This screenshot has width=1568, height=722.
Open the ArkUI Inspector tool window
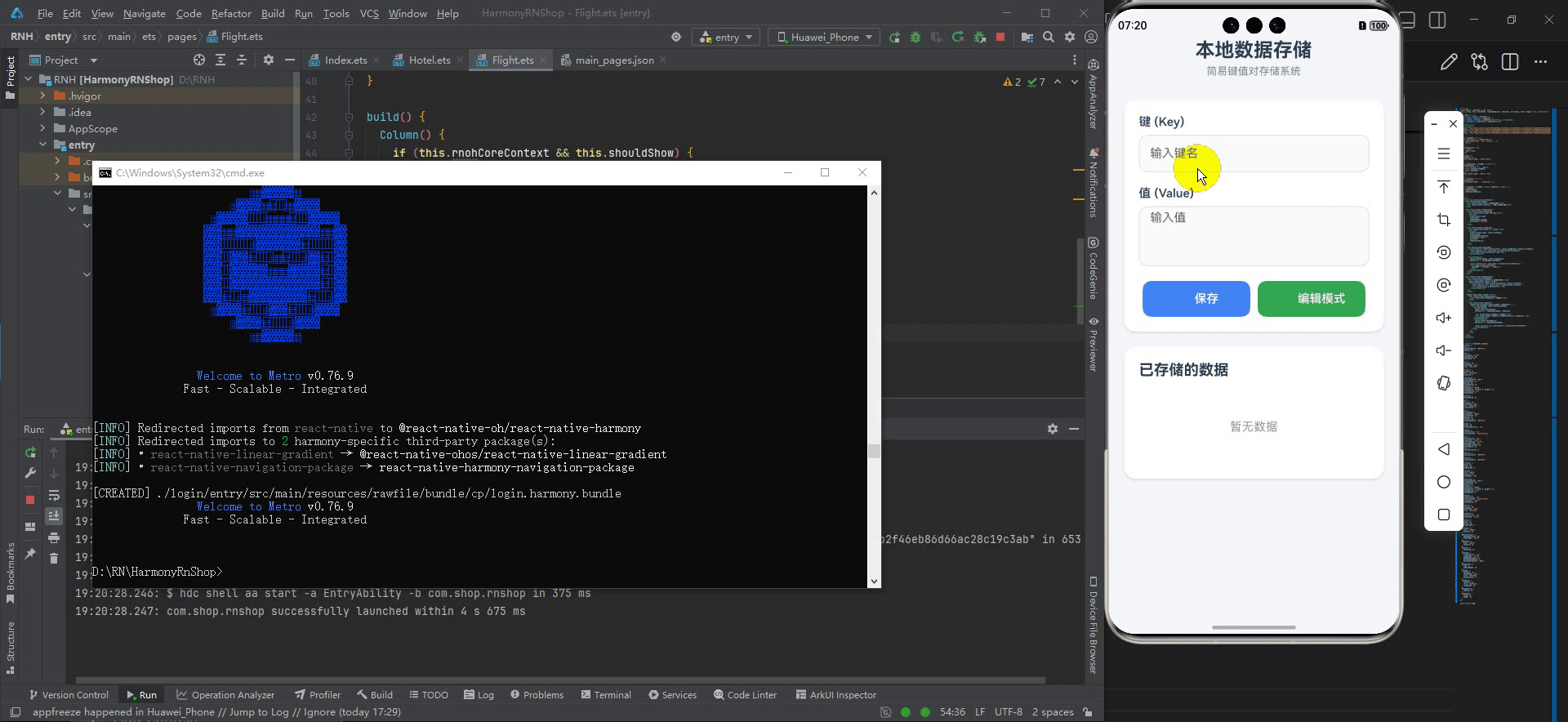836,695
